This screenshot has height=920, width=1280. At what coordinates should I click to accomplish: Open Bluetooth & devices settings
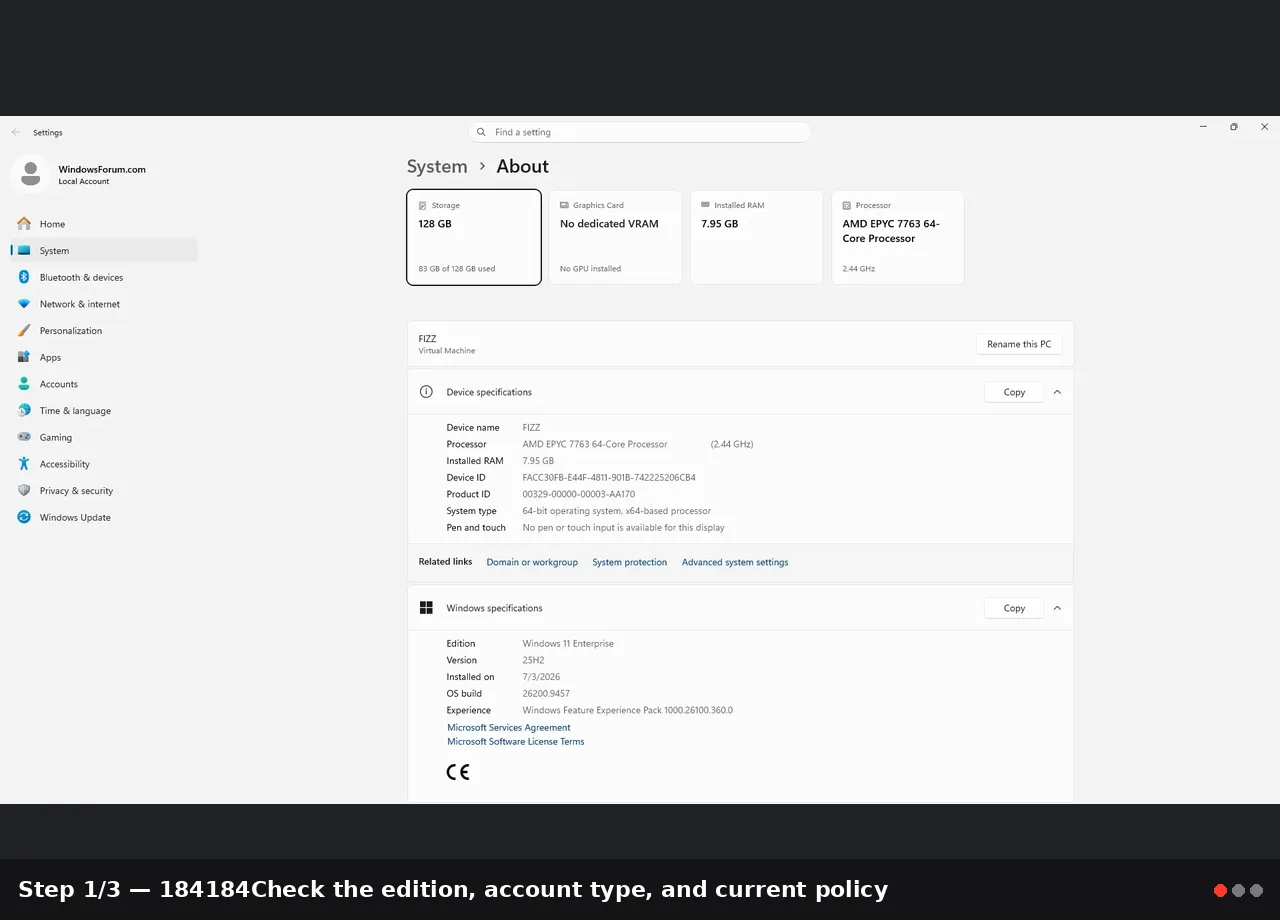[104, 277]
